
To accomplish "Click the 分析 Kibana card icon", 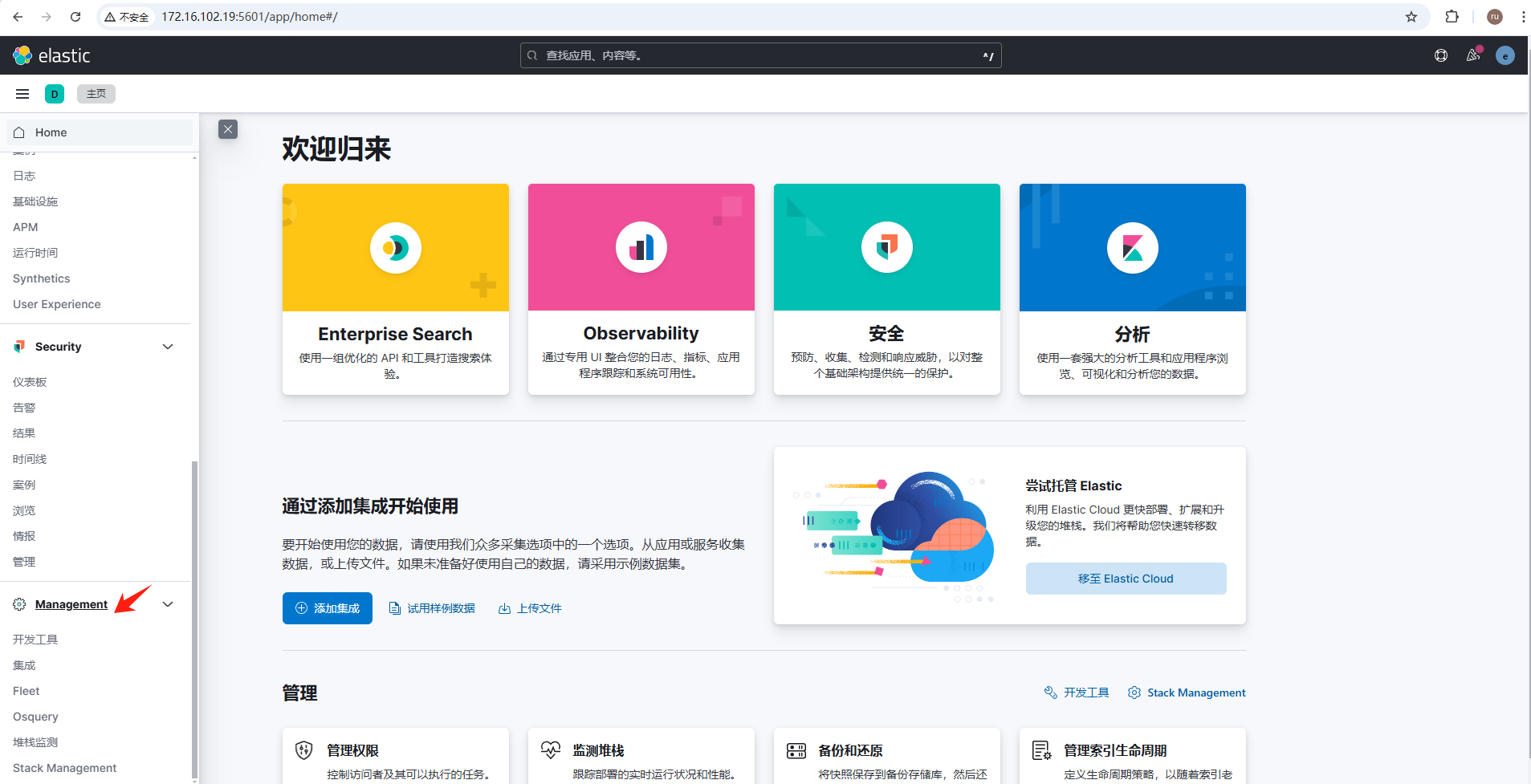I will pyautogui.click(x=1133, y=248).
